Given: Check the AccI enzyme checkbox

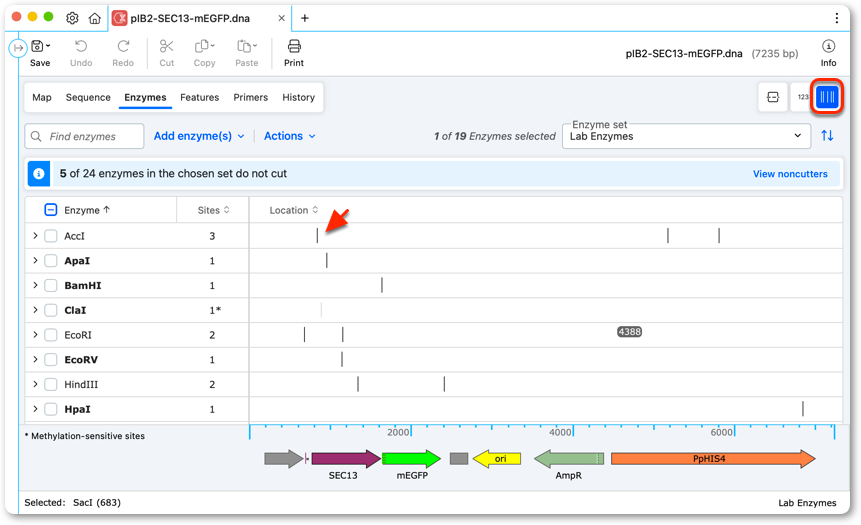Looking at the screenshot, I should point(51,236).
